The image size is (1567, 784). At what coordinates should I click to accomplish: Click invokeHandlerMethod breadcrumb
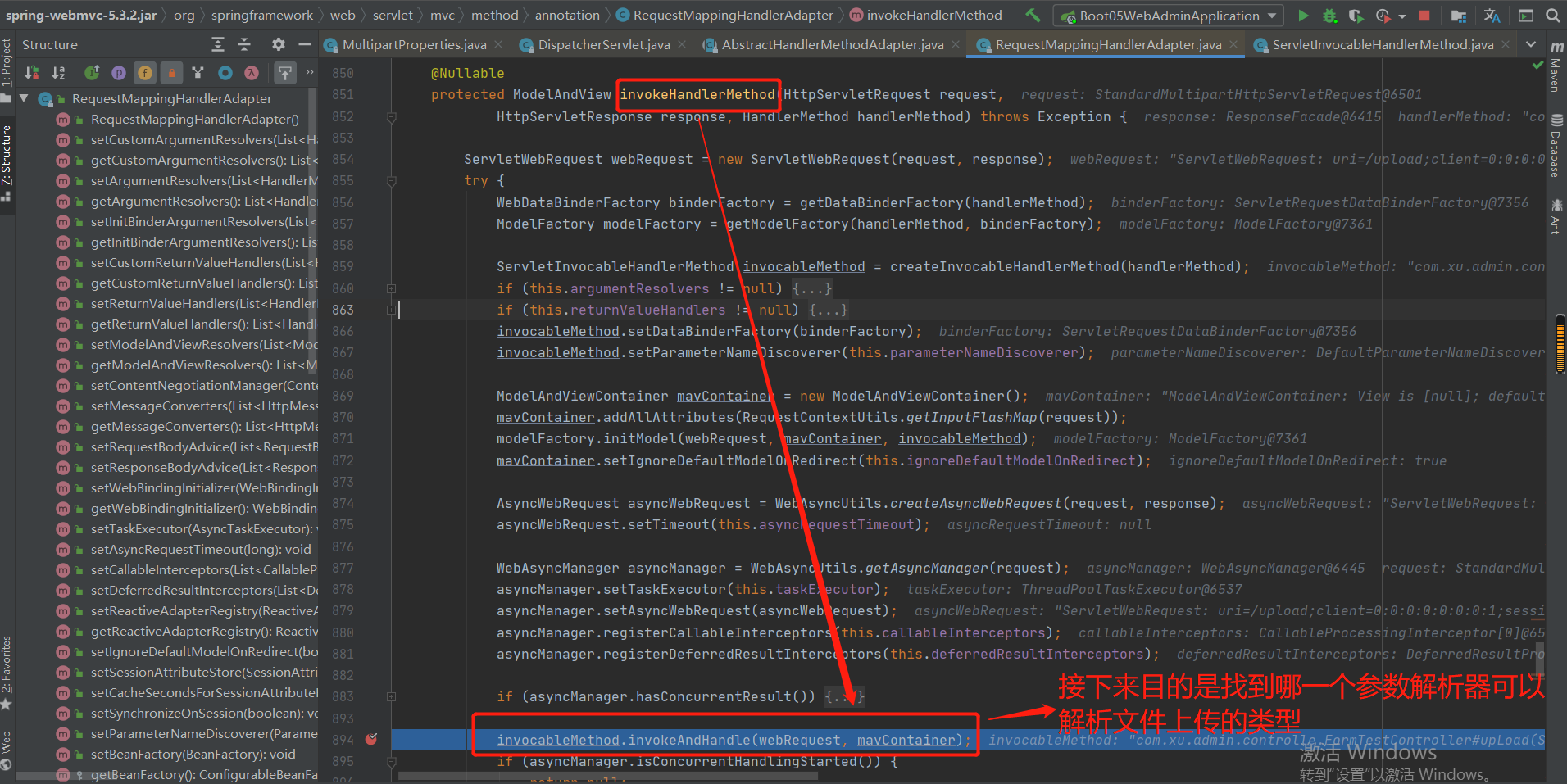click(x=934, y=15)
